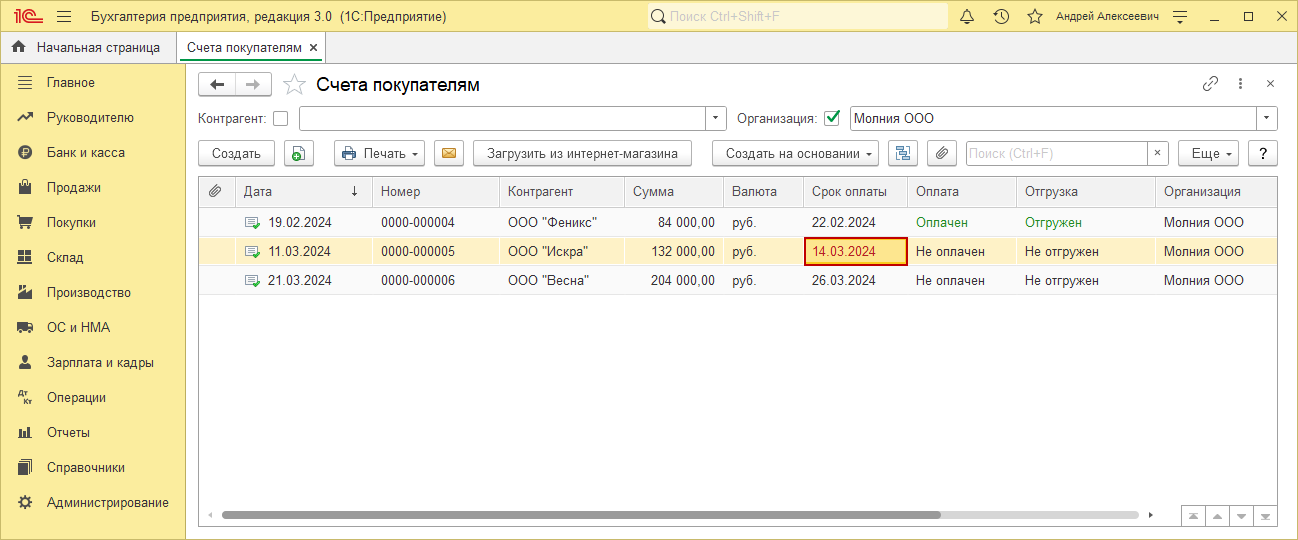Viewport: 1298px width, 540px height.
Task: Click Загрузить из интернет-магазина button
Action: coord(582,153)
